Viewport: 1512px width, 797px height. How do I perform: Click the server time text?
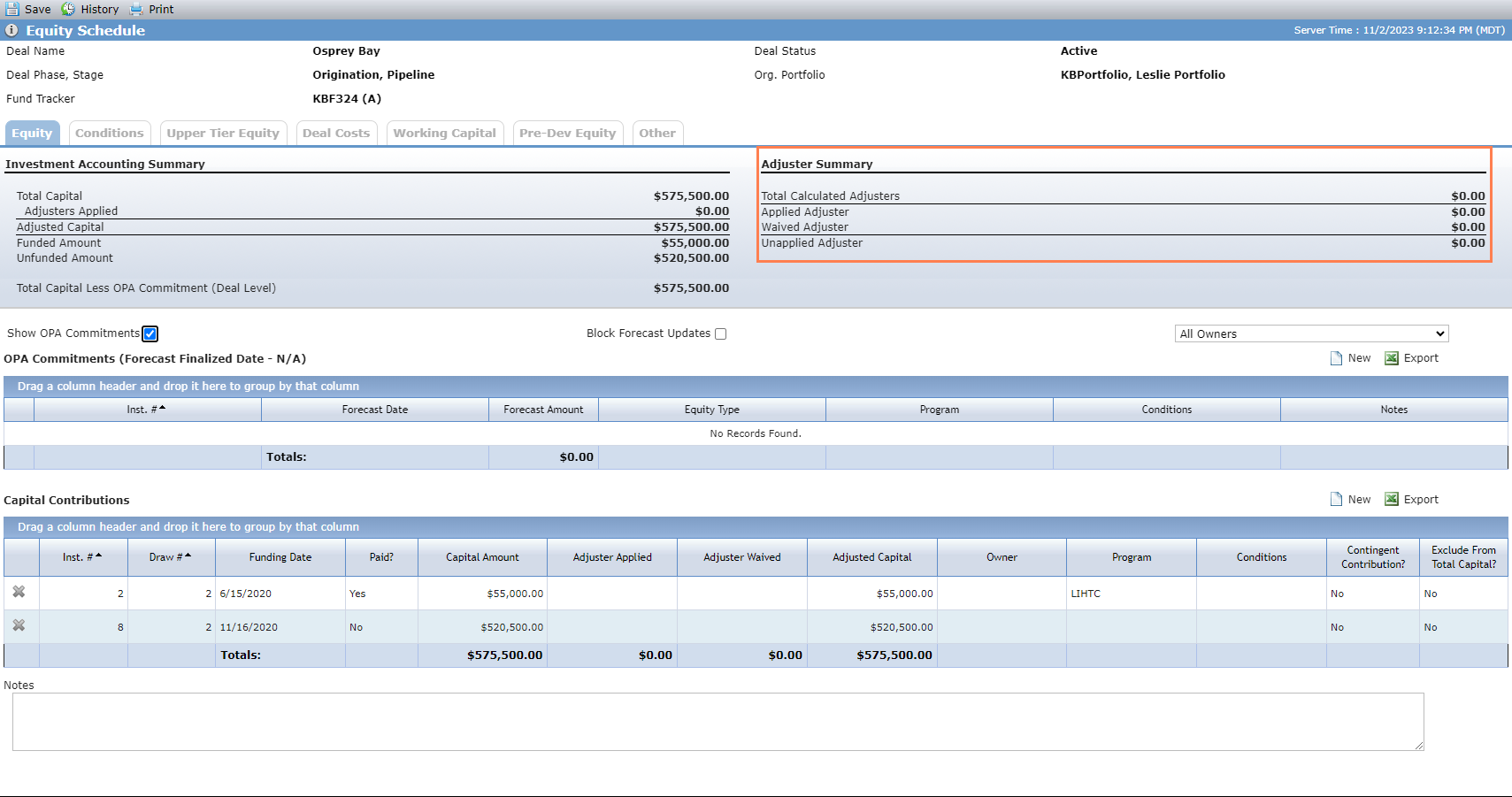point(1399,30)
